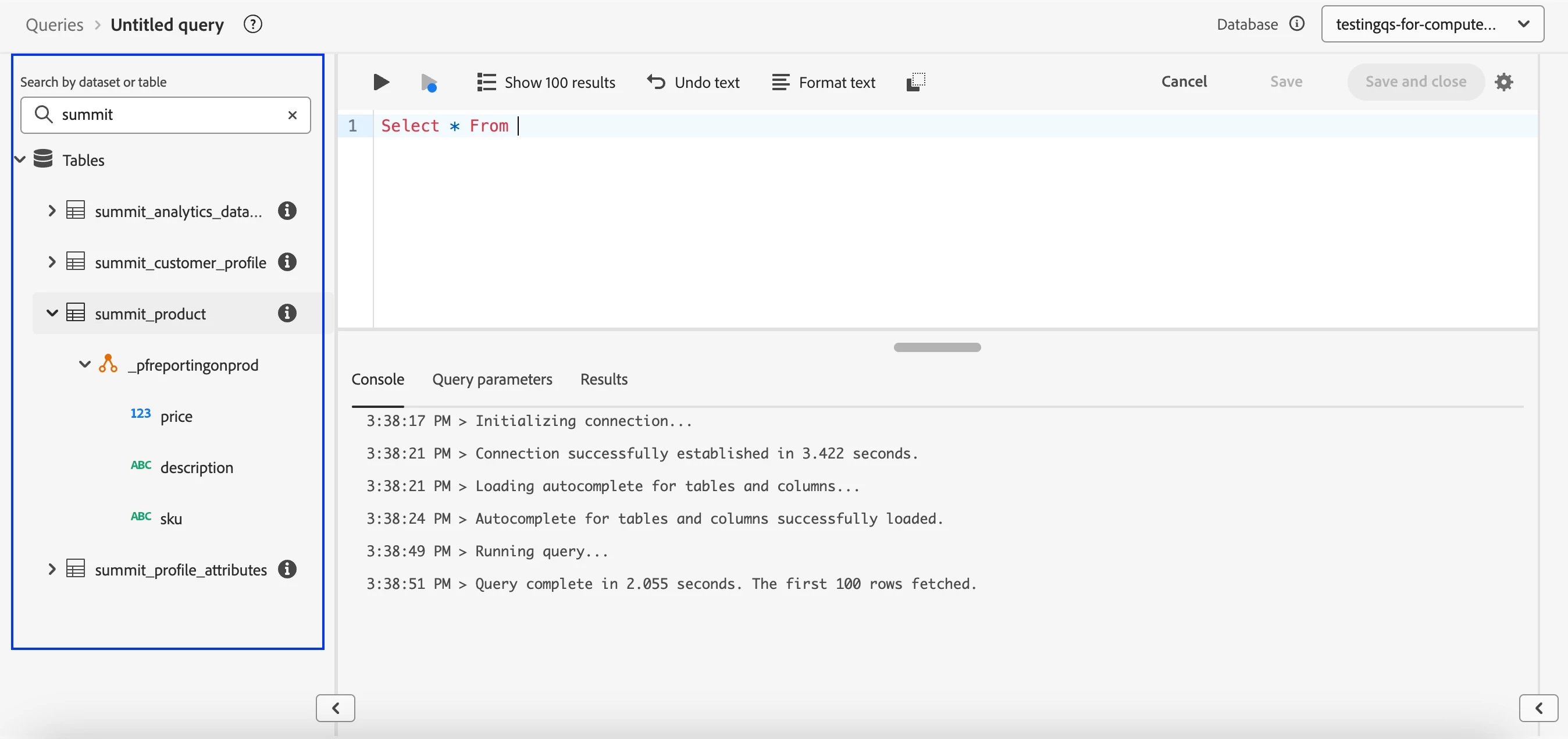Open the info icon for summit_product table
The width and height of the screenshot is (1568, 739).
pyautogui.click(x=287, y=313)
